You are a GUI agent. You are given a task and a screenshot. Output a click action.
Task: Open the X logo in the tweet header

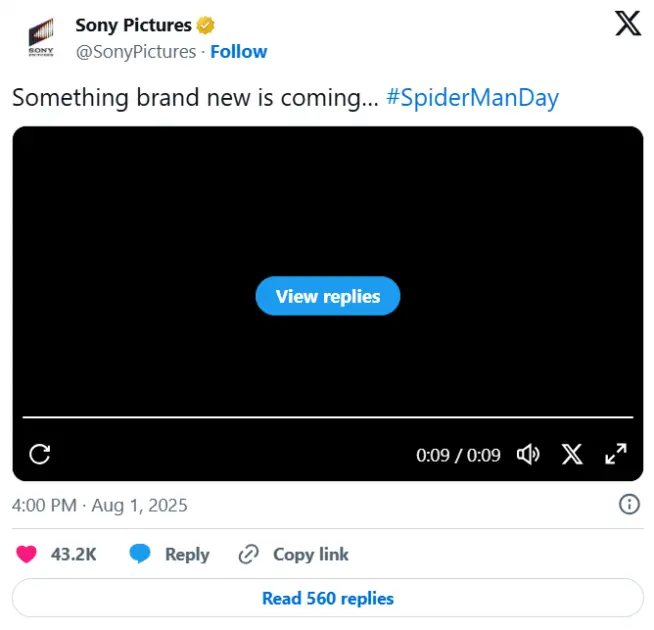click(x=627, y=24)
